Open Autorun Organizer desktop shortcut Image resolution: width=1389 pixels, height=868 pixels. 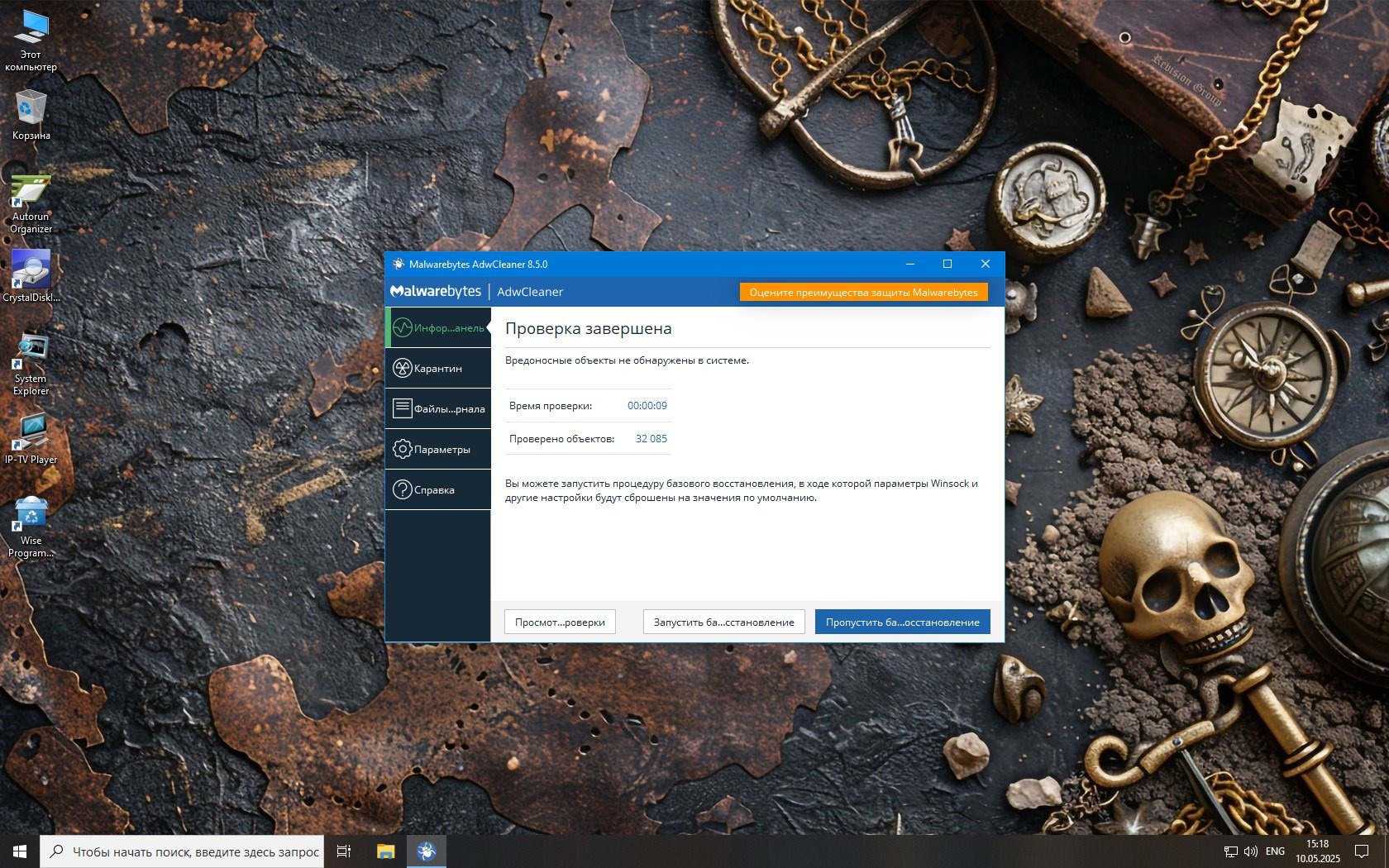[31, 203]
